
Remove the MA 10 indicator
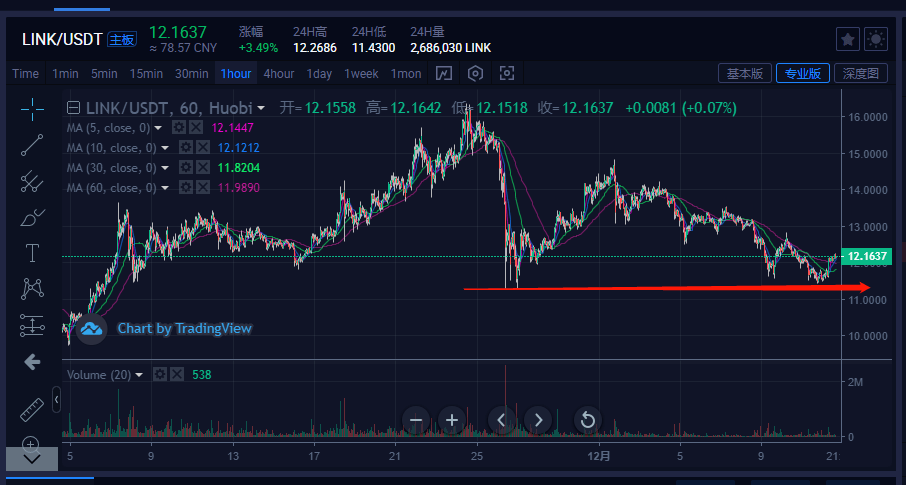point(202,148)
